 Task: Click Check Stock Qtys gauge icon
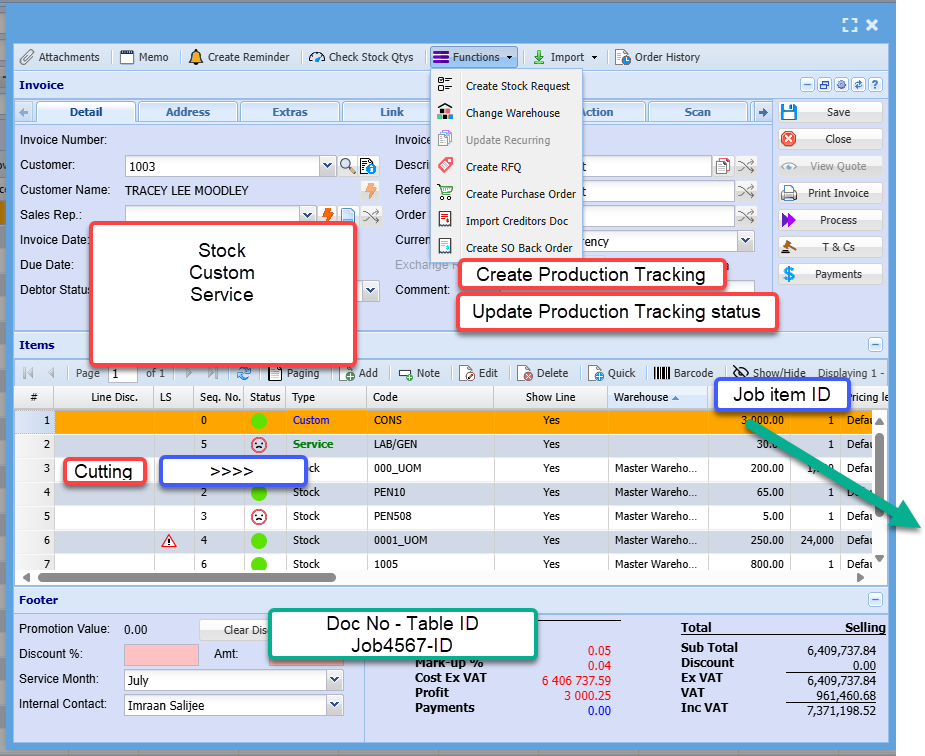(x=317, y=57)
